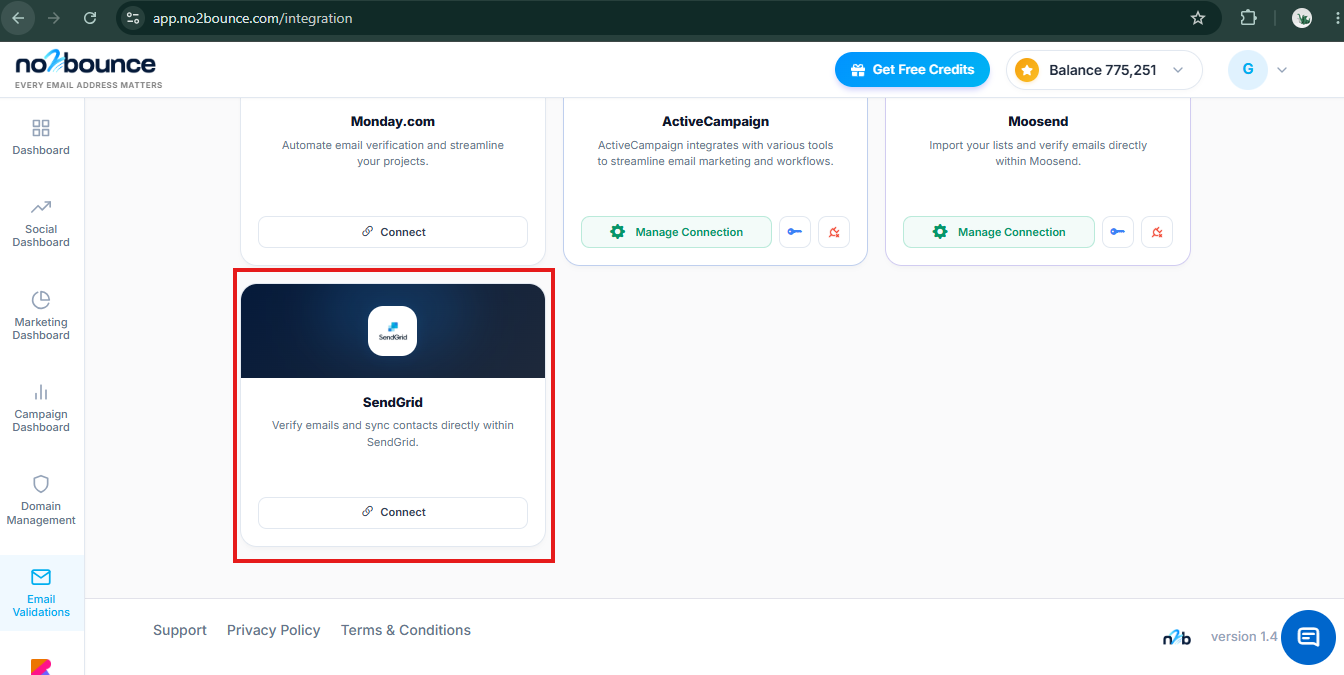The image size is (1344, 675).
Task: Connect the Monday.com integration
Action: pyautogui.click(x=393, y=232)
